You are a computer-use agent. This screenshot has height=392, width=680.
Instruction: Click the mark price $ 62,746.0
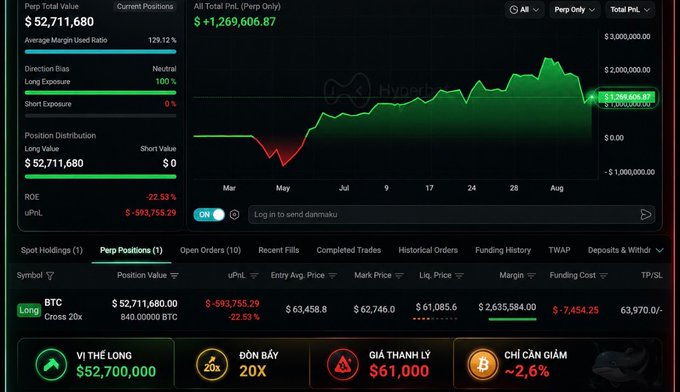(x=374, y=310)
